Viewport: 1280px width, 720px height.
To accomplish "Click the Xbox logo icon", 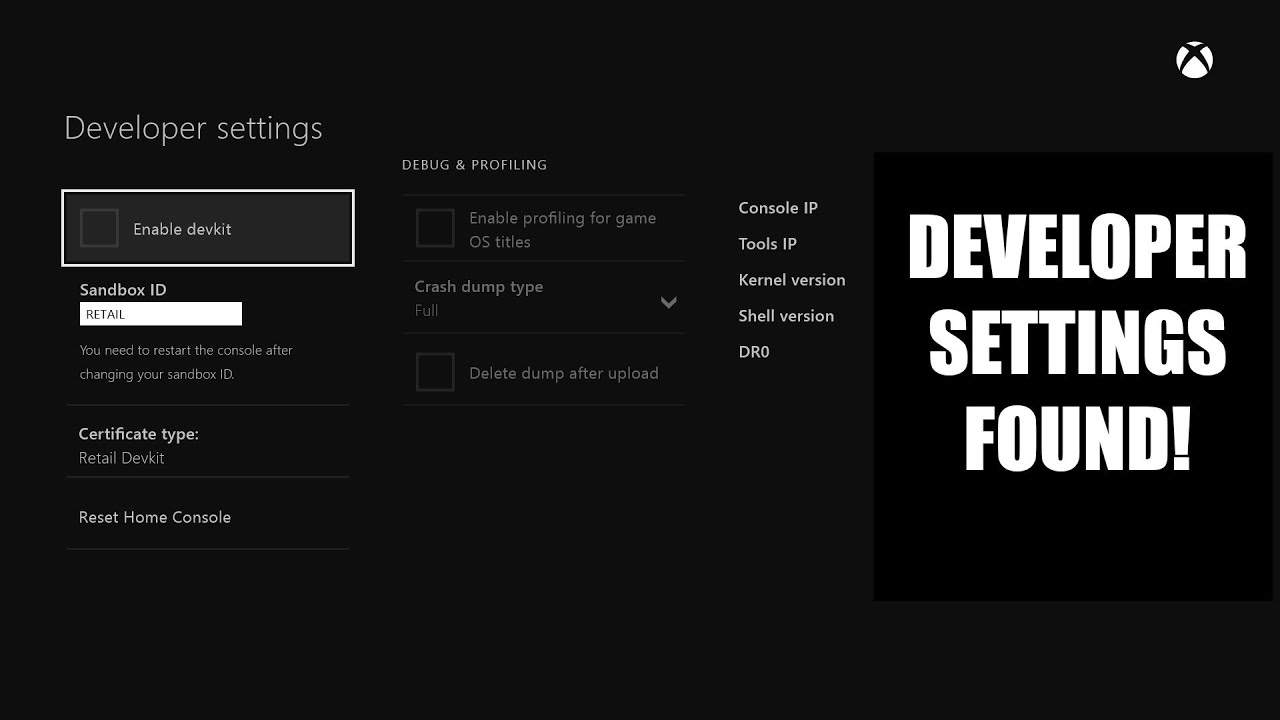I will [1194, 60].
